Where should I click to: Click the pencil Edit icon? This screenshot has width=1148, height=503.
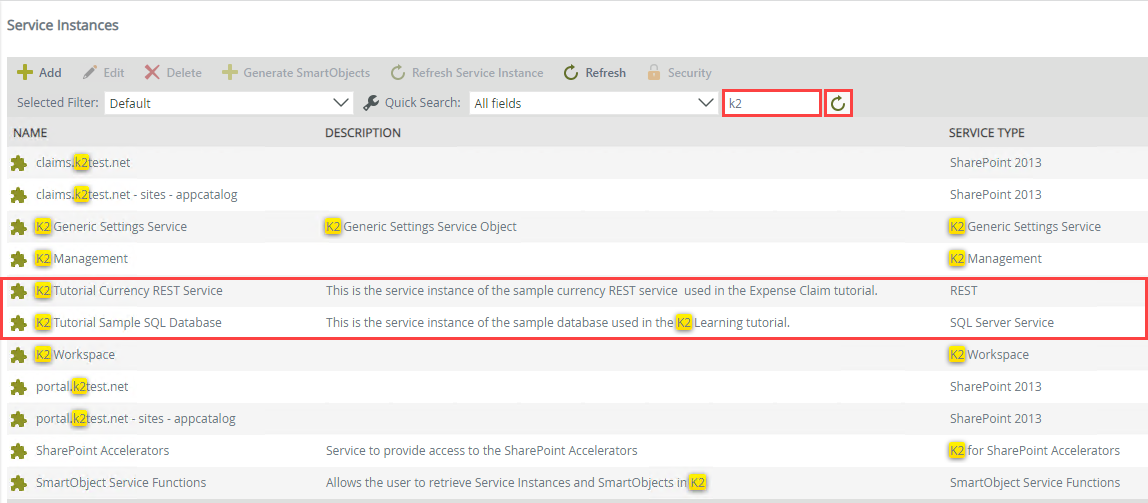coord(89,72)
